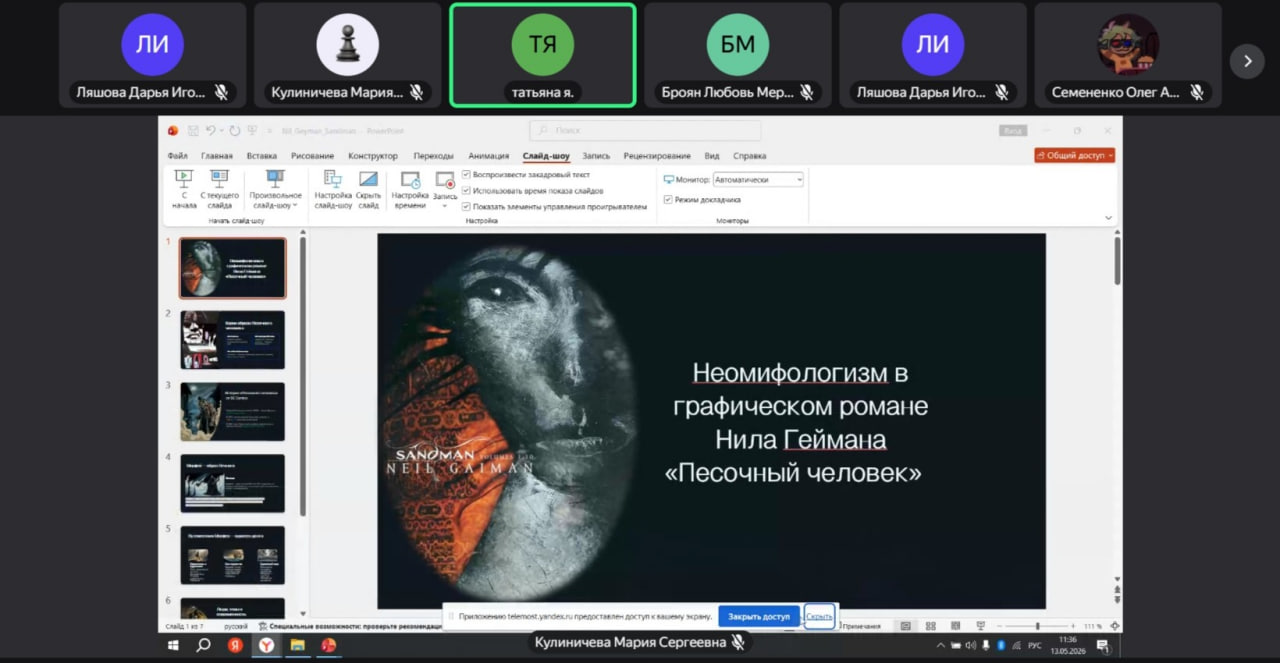Click the Примечания notes button in status bar

point(860,626)
